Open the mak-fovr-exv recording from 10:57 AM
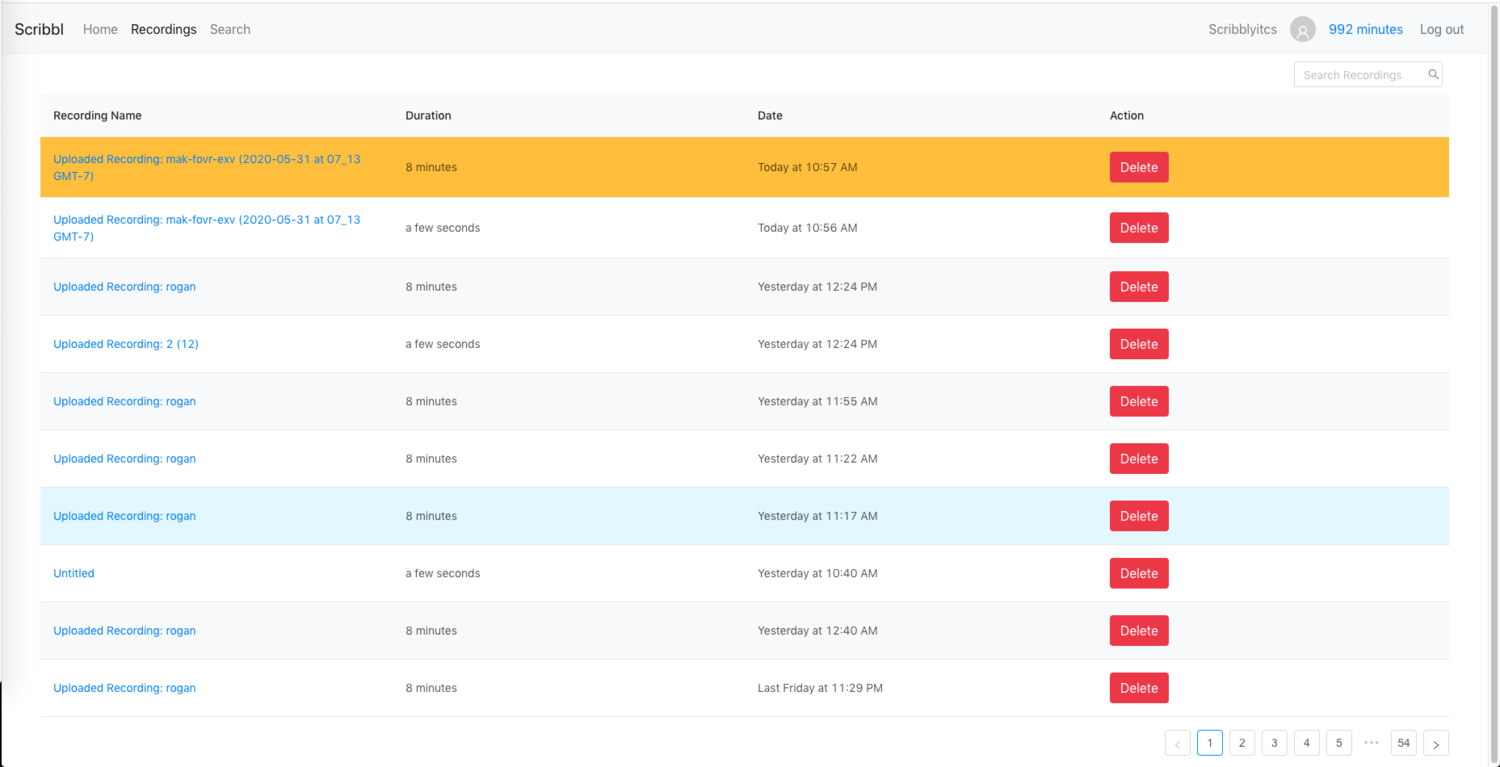 point(207,167)
